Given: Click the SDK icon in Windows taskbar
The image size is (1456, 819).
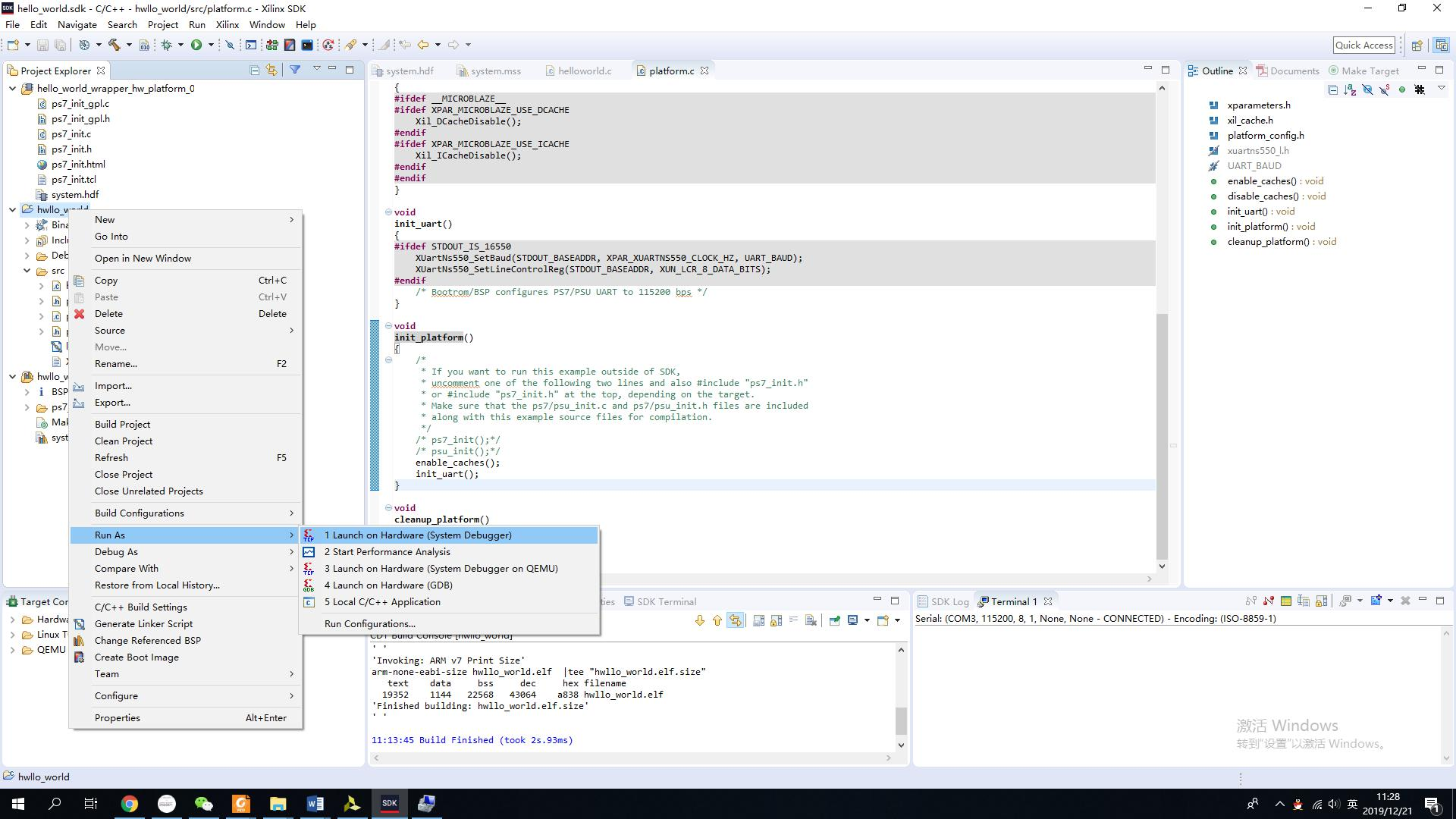Looking at the screenshot, I should [x=389, y=803].
